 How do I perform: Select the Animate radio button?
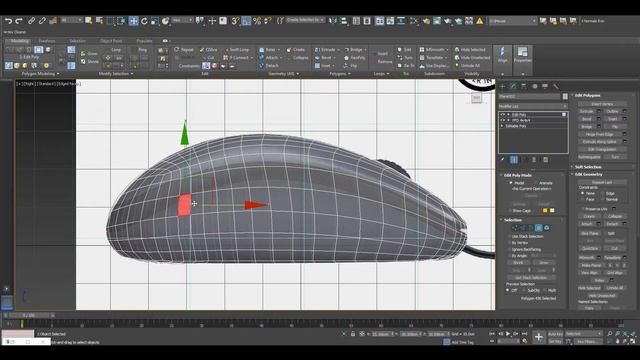click(x=536, y=183)
